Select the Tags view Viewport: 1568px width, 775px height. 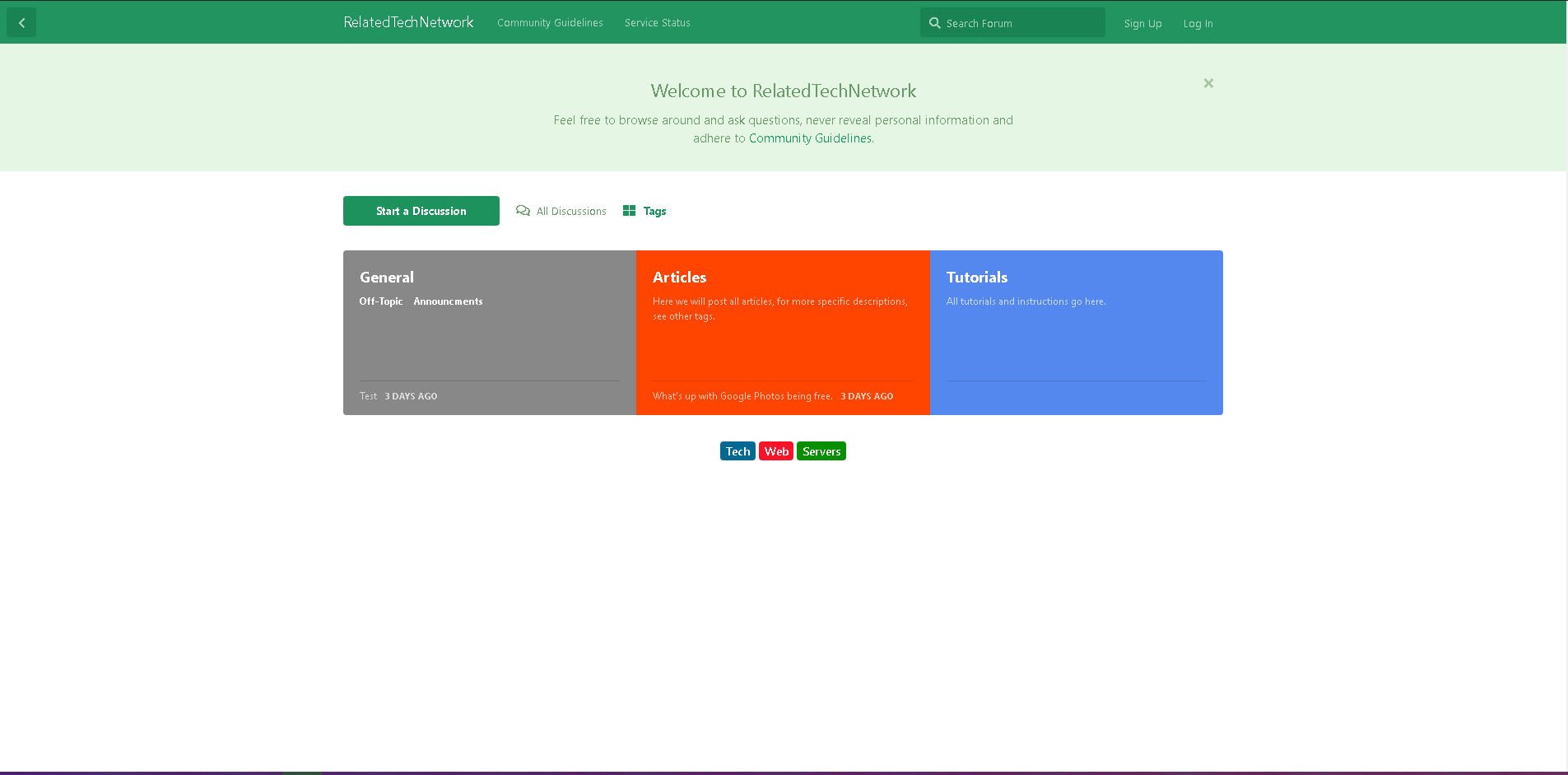click(x=644, y=211)
